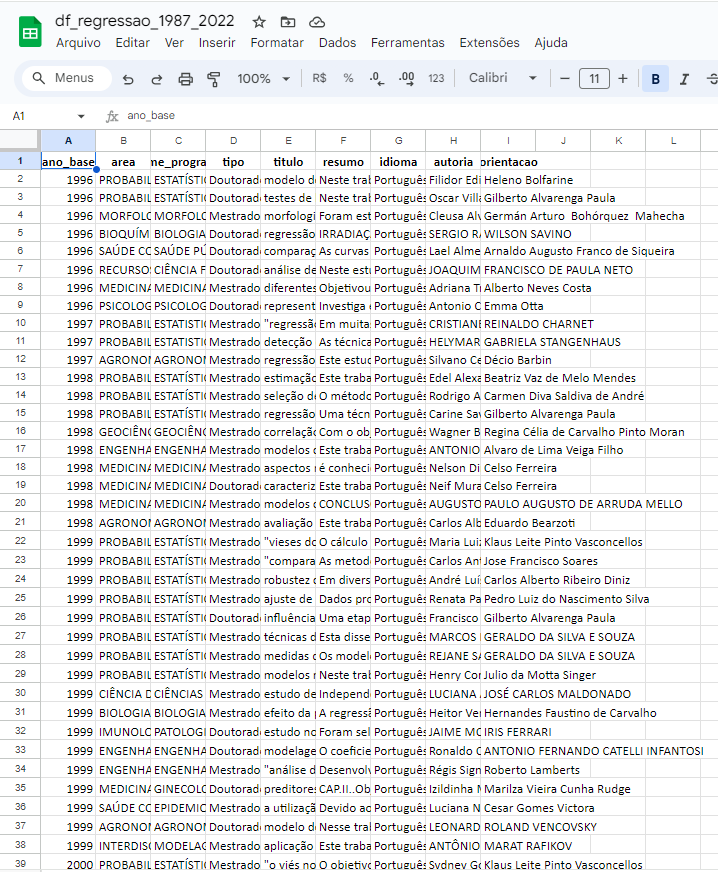Open the 123 number formats menu
This screenshot has height=872, width=718.
click(x=436, y=78)
